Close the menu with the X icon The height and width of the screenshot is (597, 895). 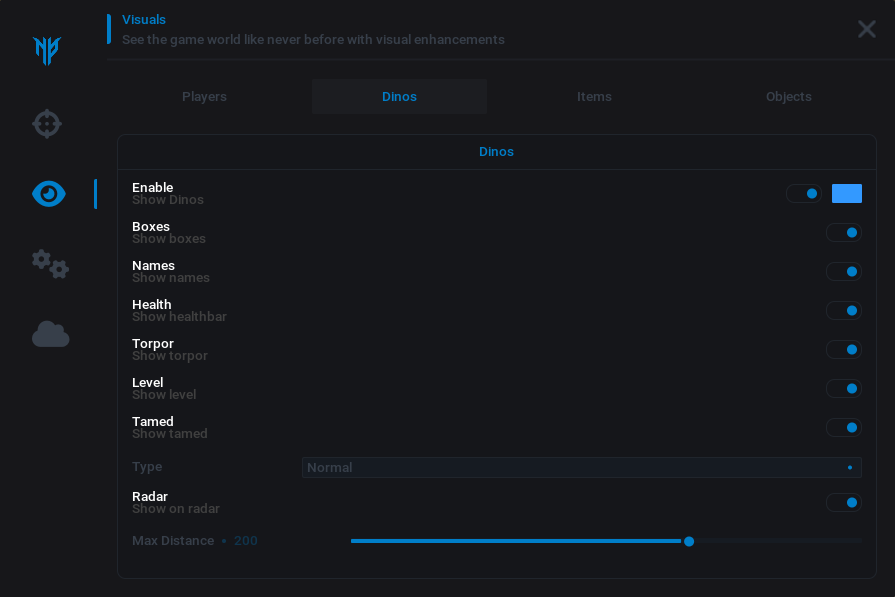[866, 29]
